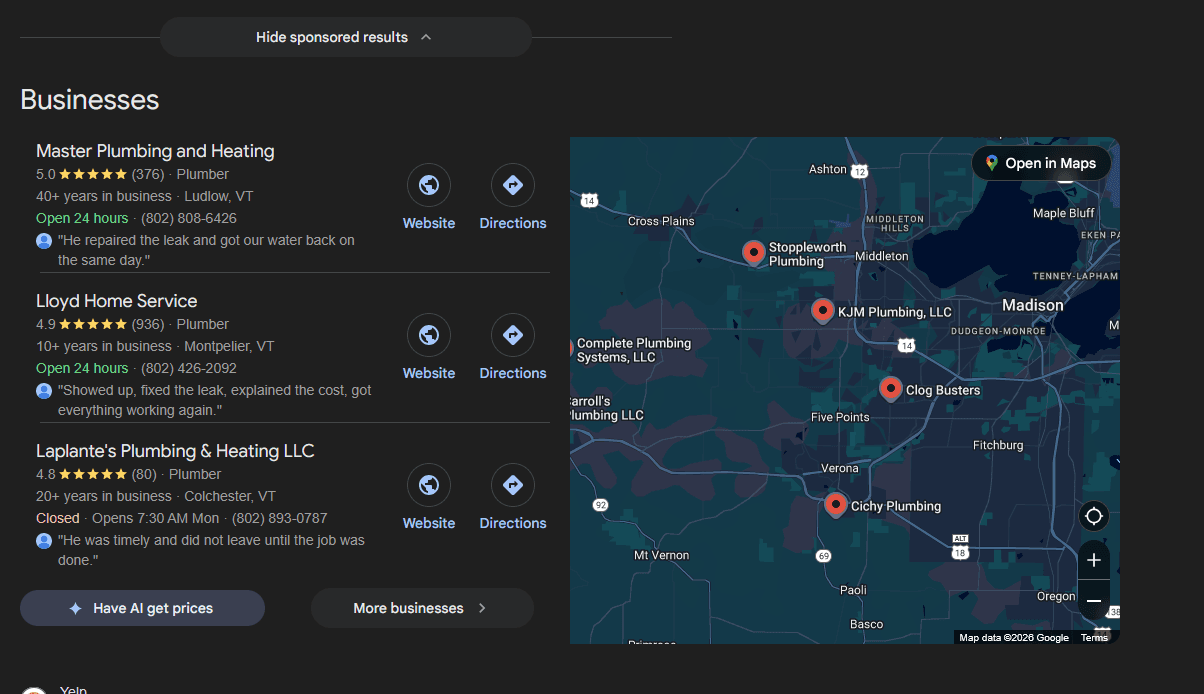
Task: Zoom in on the map
Action: click(1093, 560)
